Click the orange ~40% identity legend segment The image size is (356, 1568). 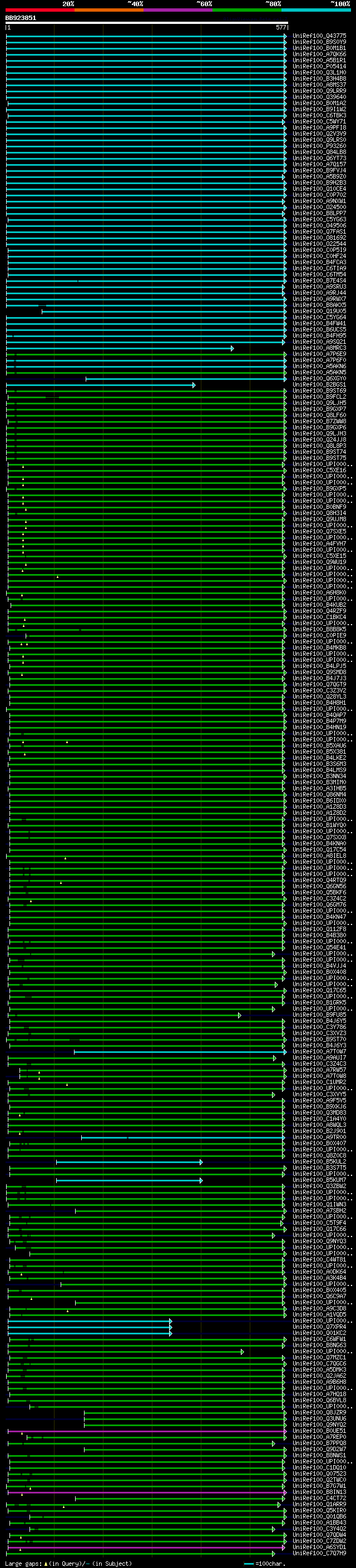pos(110,11)
